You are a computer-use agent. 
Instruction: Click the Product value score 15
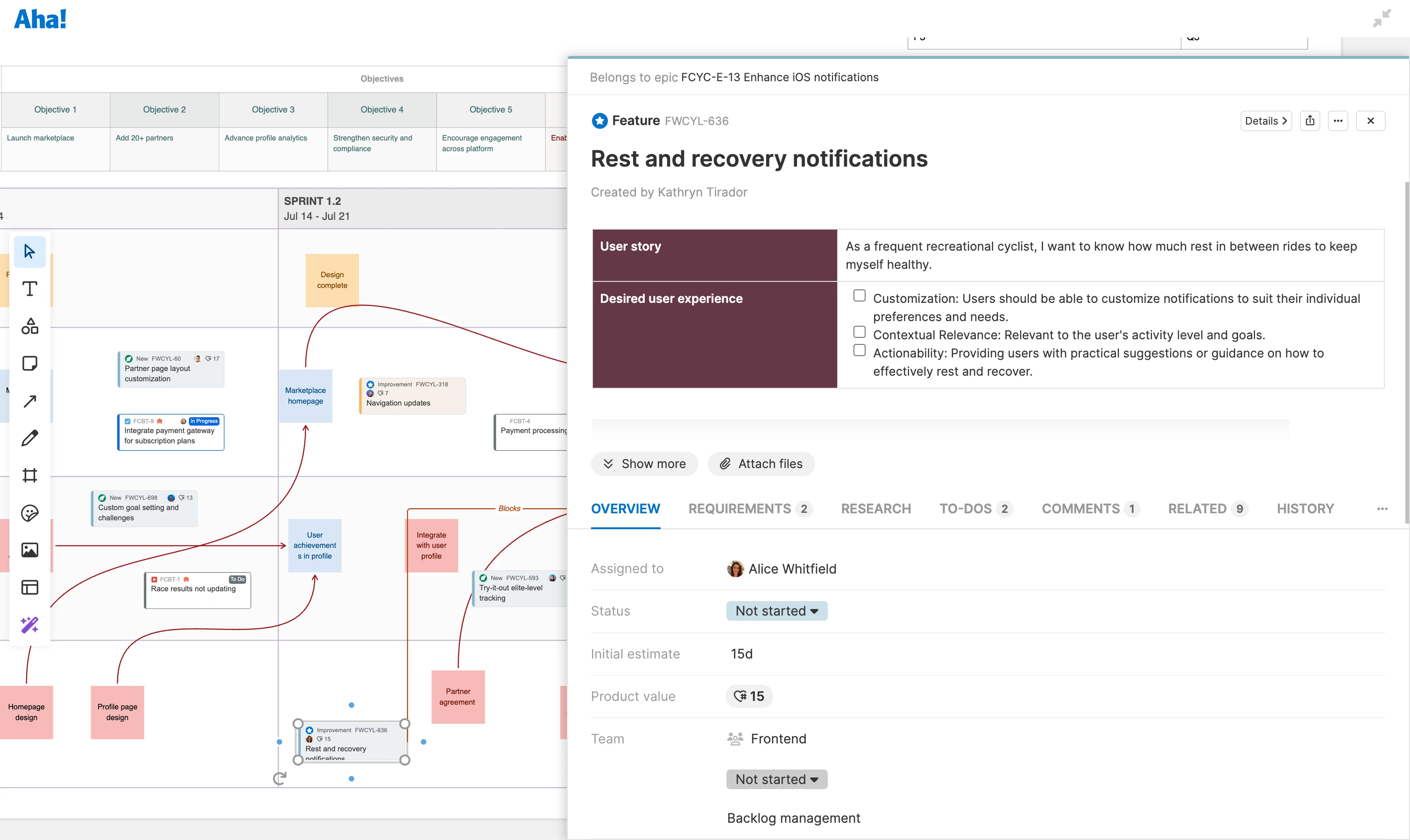(748, 696)
